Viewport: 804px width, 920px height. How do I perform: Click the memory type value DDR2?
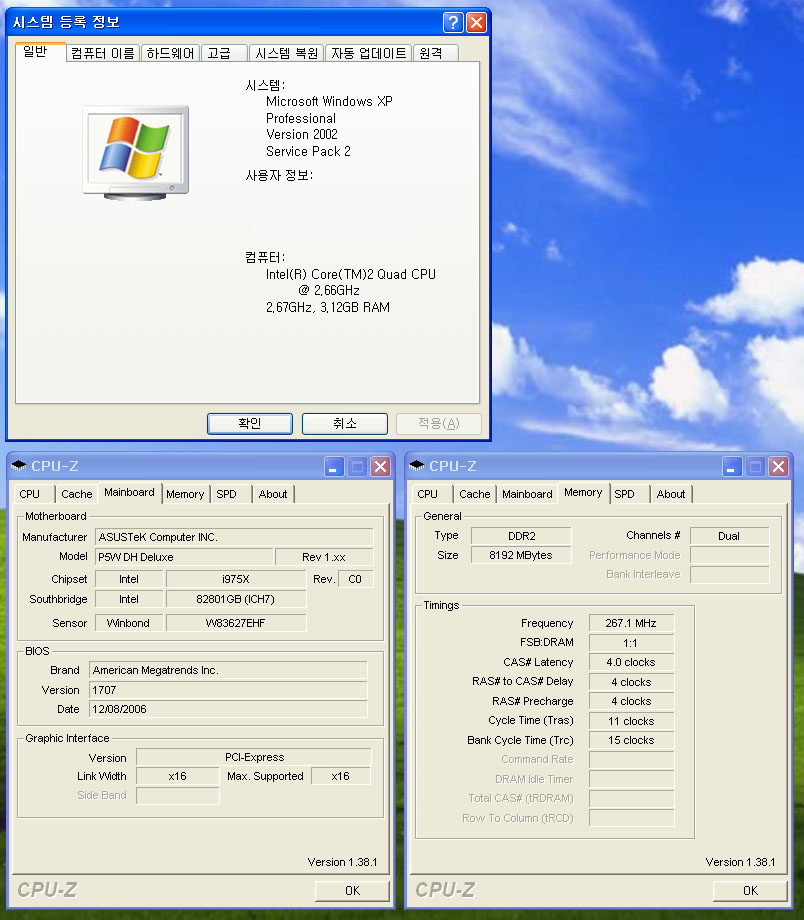521,536
